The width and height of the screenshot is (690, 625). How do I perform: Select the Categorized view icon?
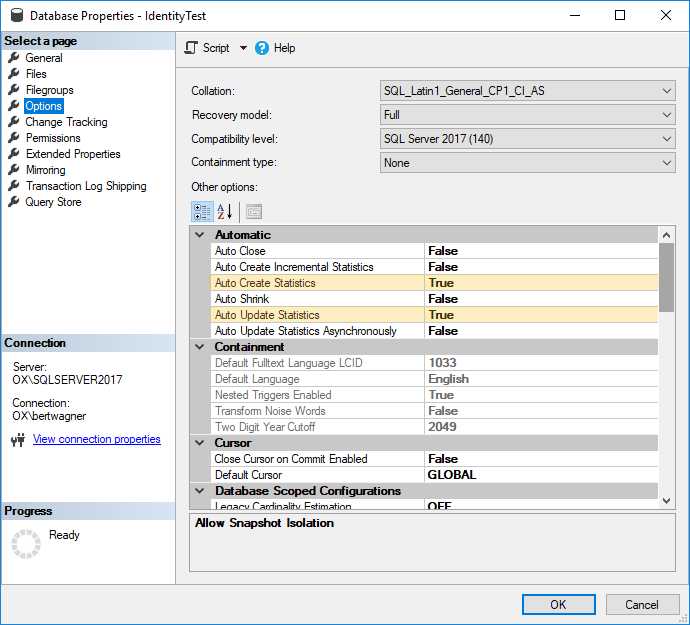click(x=202, y=212)
